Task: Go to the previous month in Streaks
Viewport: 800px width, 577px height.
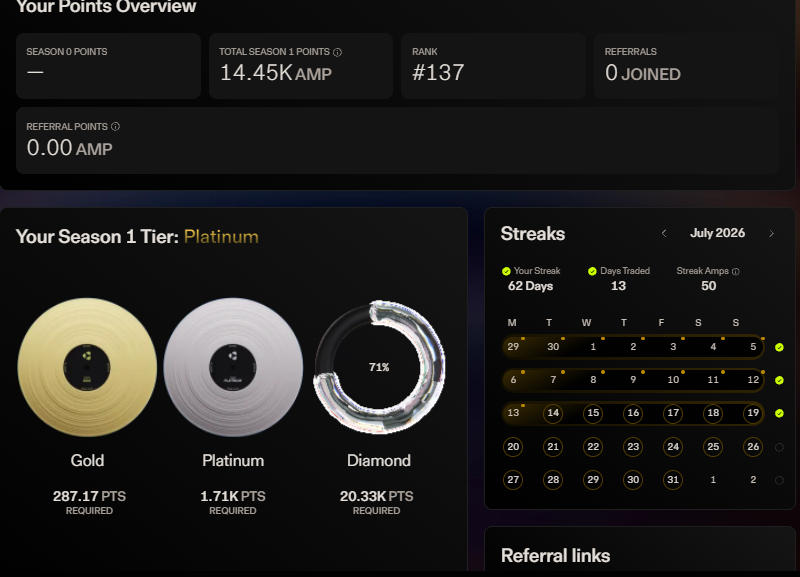Action: [x=664, y=233]
